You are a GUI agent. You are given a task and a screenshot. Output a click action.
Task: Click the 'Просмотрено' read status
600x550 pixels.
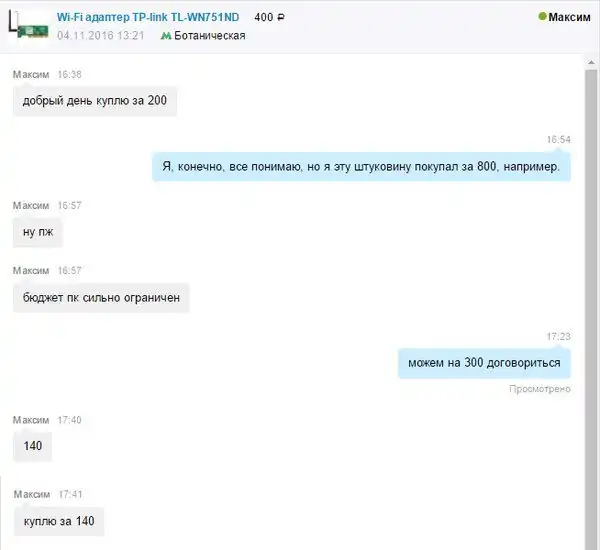[540, 389]
